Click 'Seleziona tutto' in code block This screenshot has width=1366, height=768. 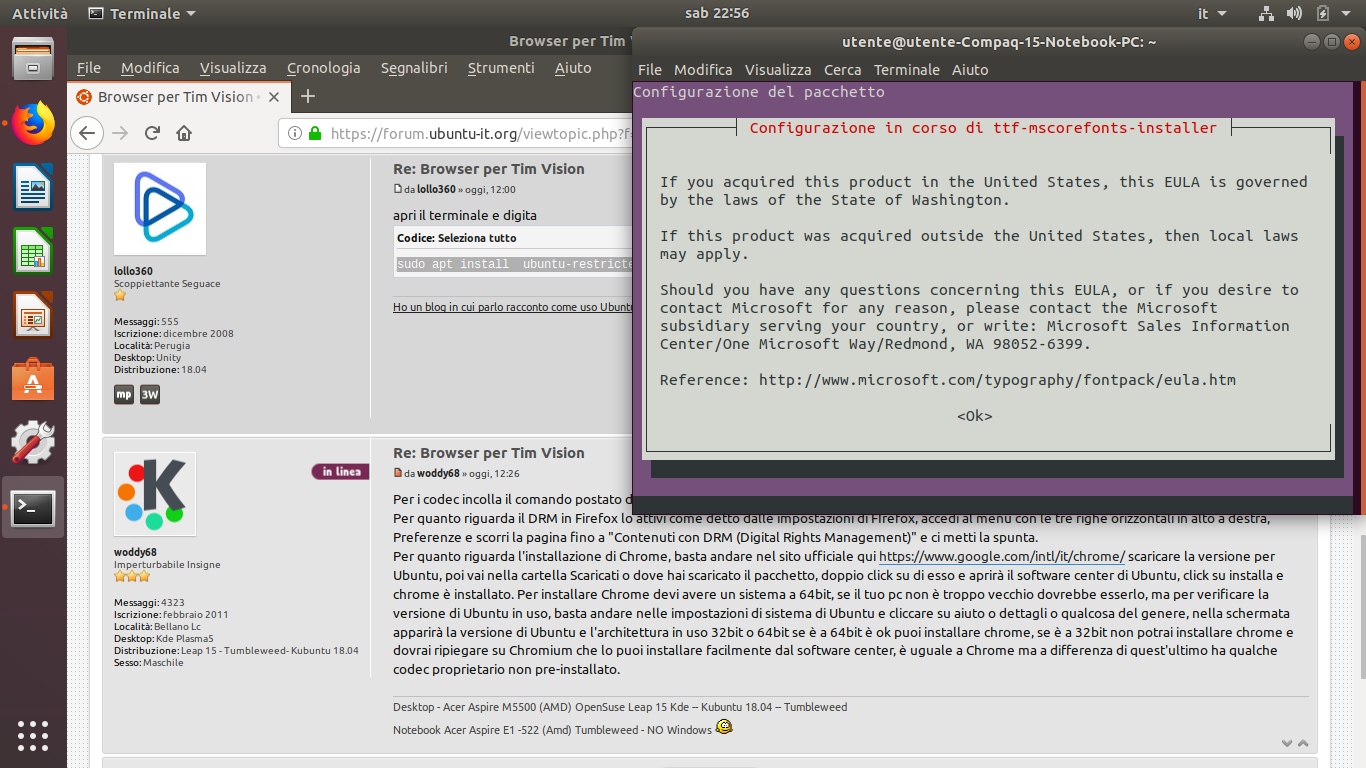pyautogui.click(x=478, y=238)
